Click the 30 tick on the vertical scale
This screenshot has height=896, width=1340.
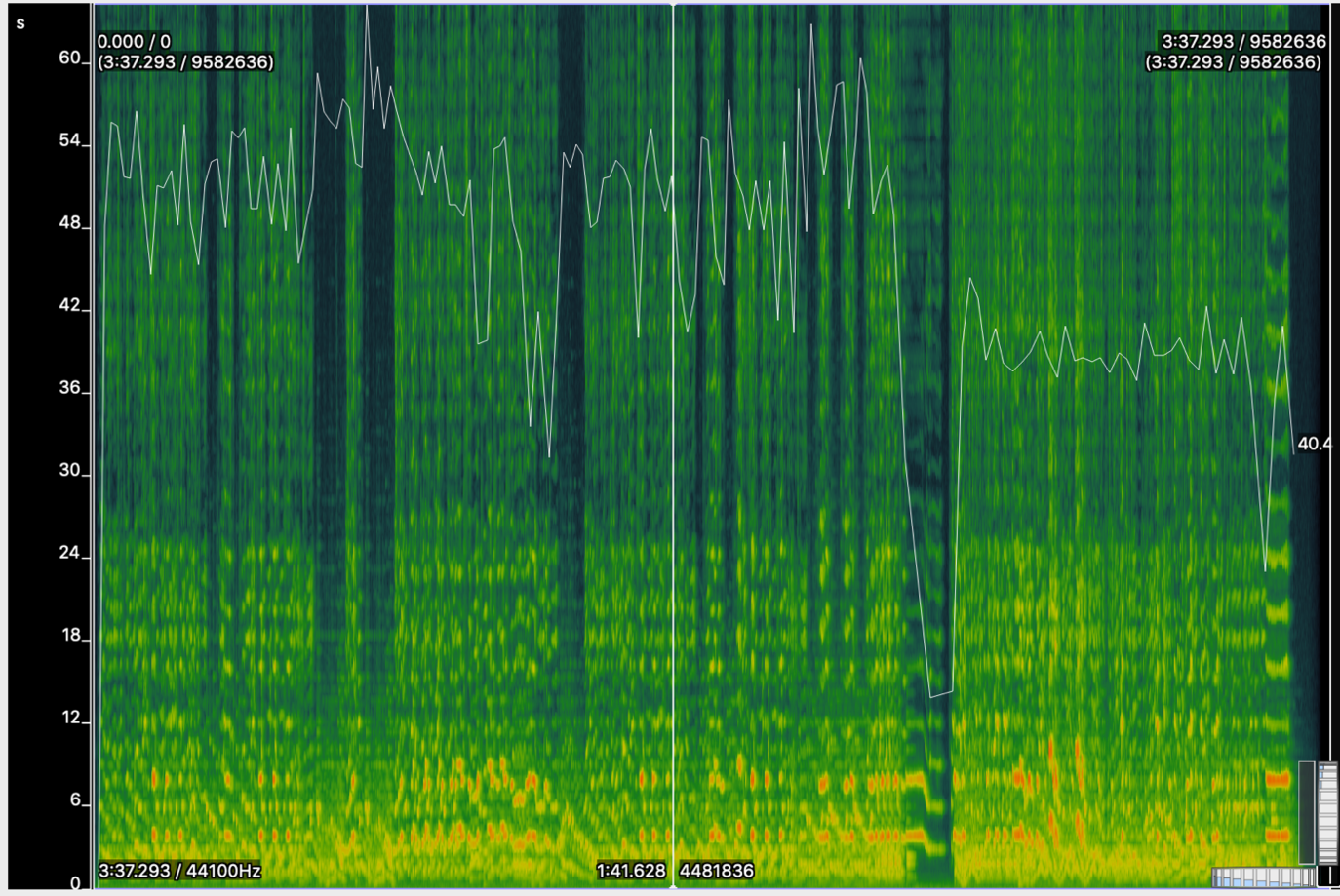coord(69,471)
